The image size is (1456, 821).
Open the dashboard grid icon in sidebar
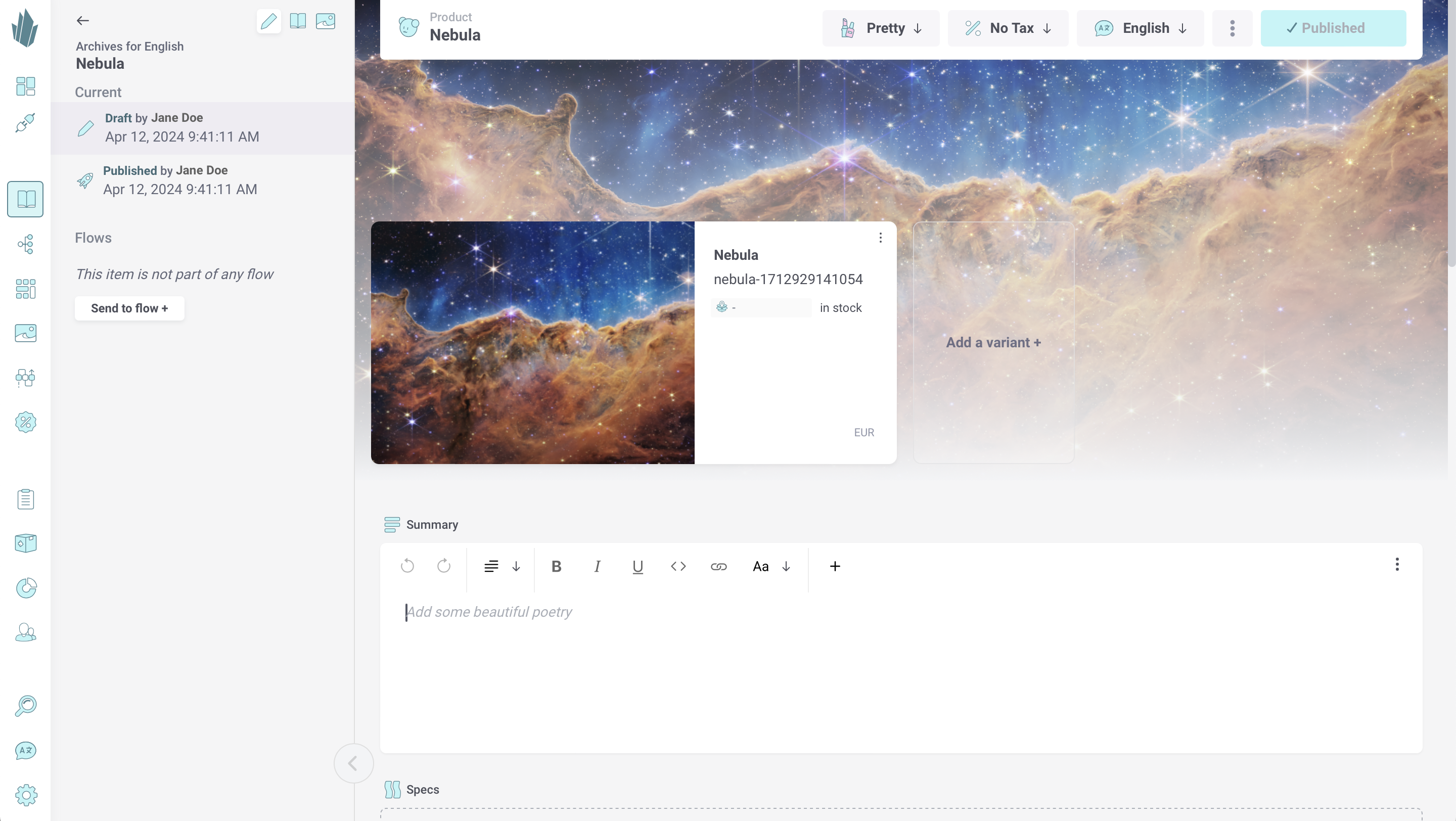tap(25, 86)
